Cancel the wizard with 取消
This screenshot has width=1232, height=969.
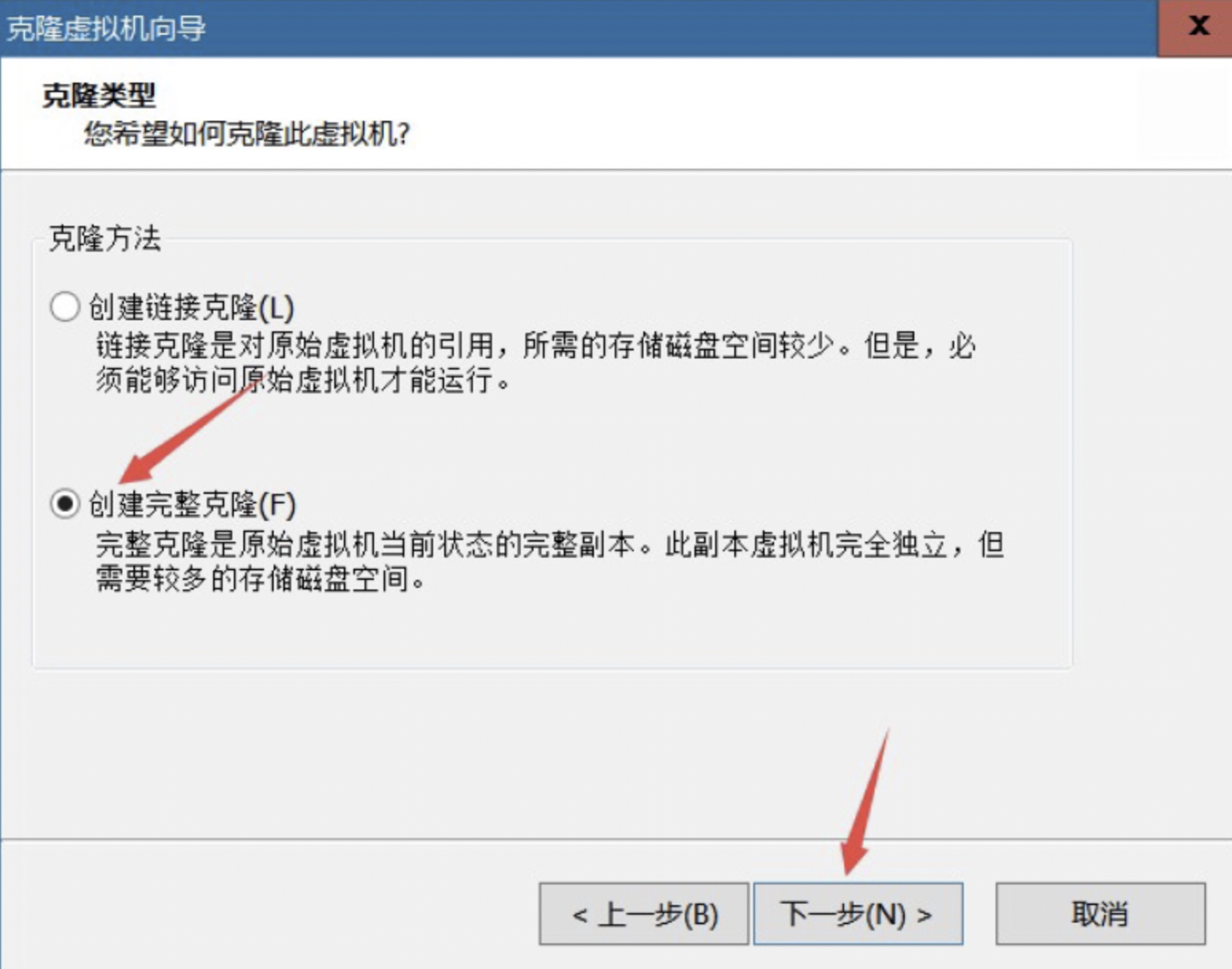1100,914
